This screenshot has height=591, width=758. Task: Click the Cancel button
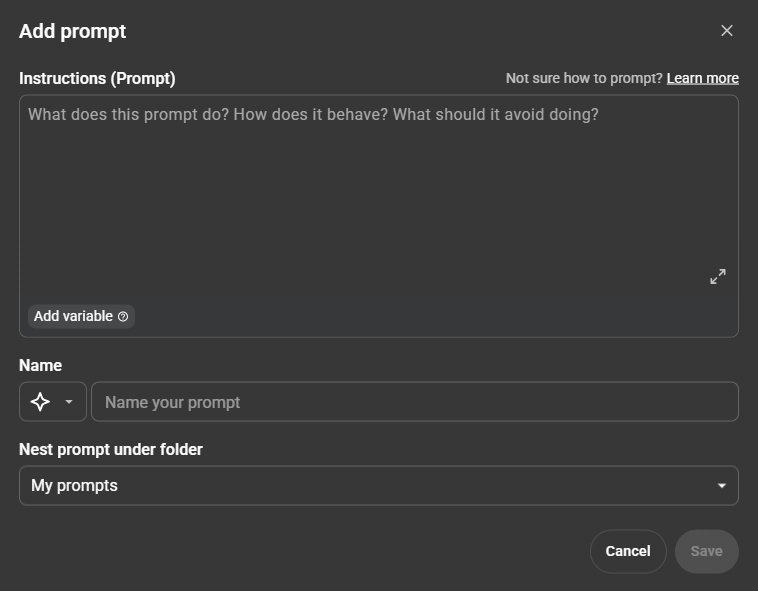point(628,551)
